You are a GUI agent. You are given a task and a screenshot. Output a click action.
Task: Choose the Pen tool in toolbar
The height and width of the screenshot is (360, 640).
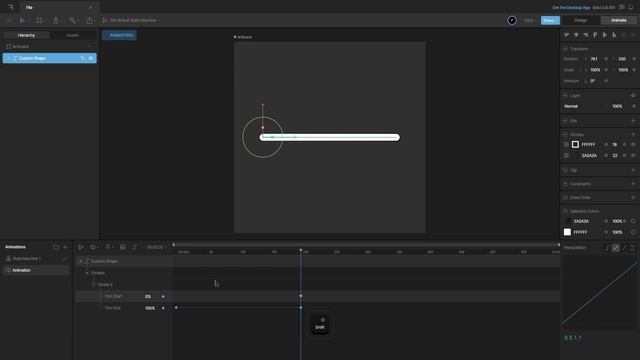pos(56,20)
